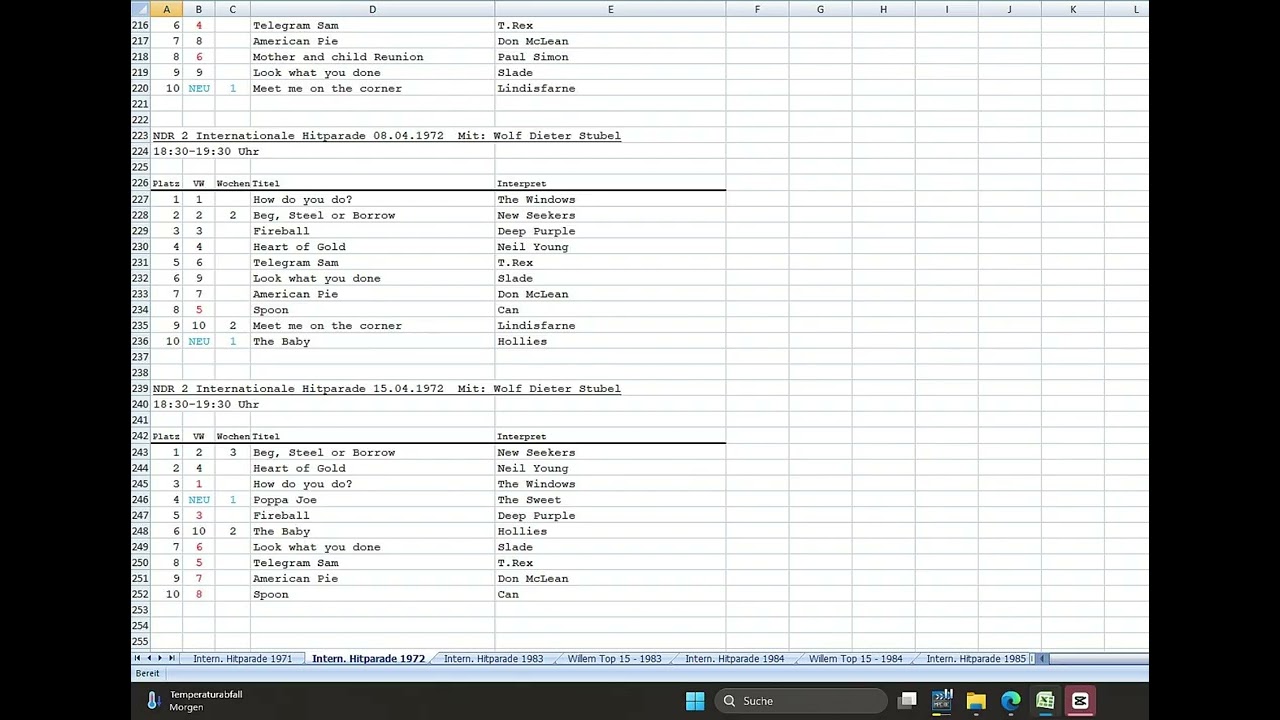Select column E by its header
This screenshot has width=1280, height=720.
coord(610,10)
